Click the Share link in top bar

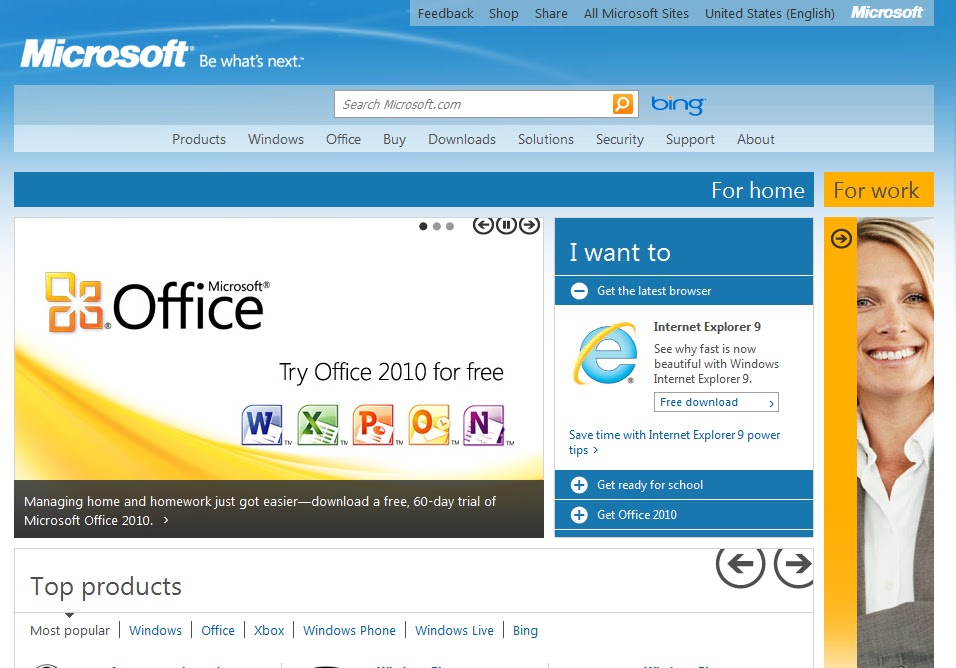[551, 13]
